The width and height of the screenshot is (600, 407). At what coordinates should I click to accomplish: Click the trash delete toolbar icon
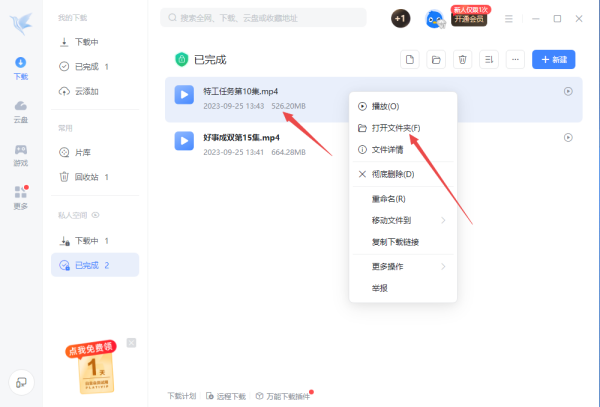(462, 60)
